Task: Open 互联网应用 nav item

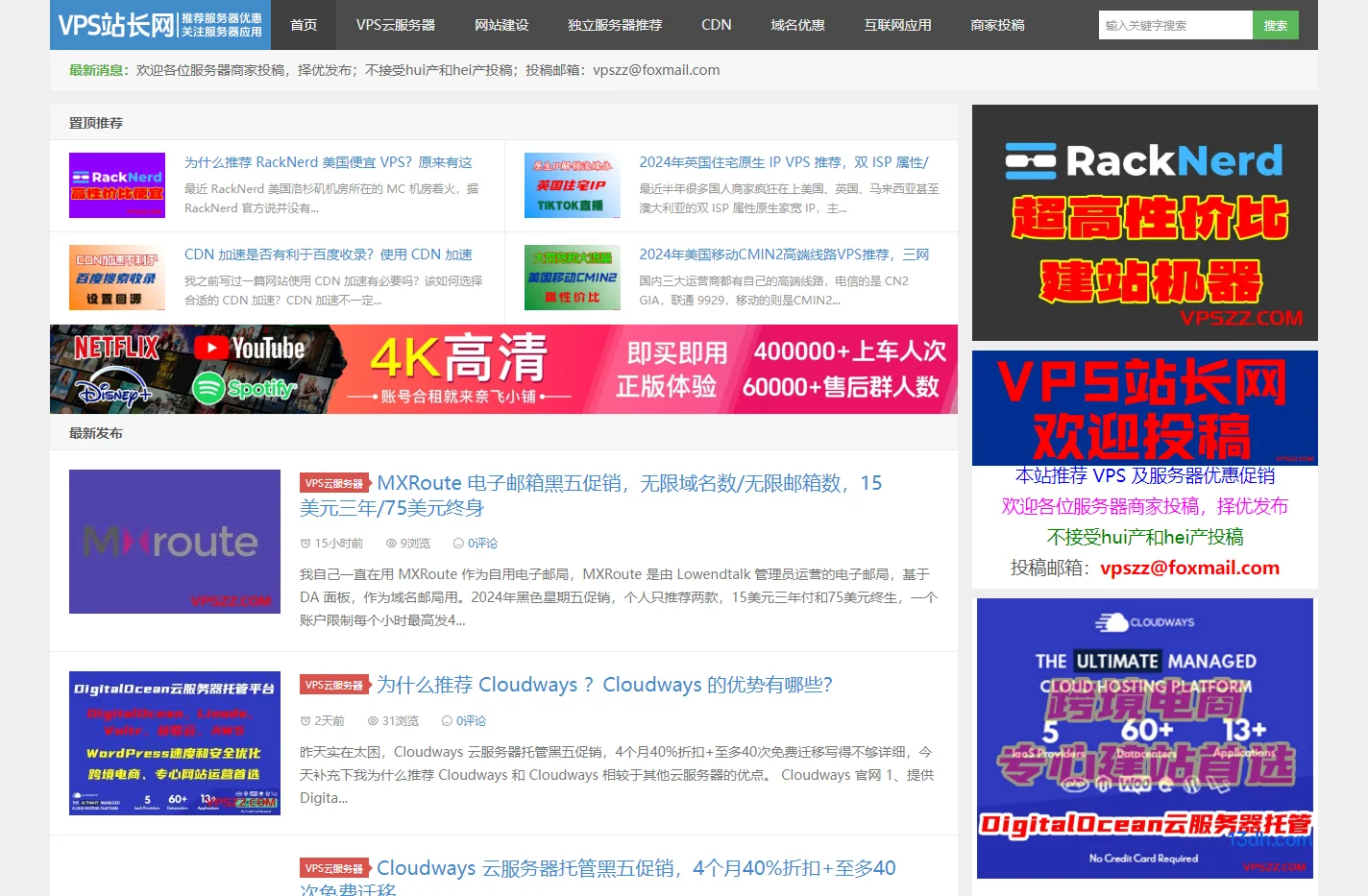Action: click(897, 25)
